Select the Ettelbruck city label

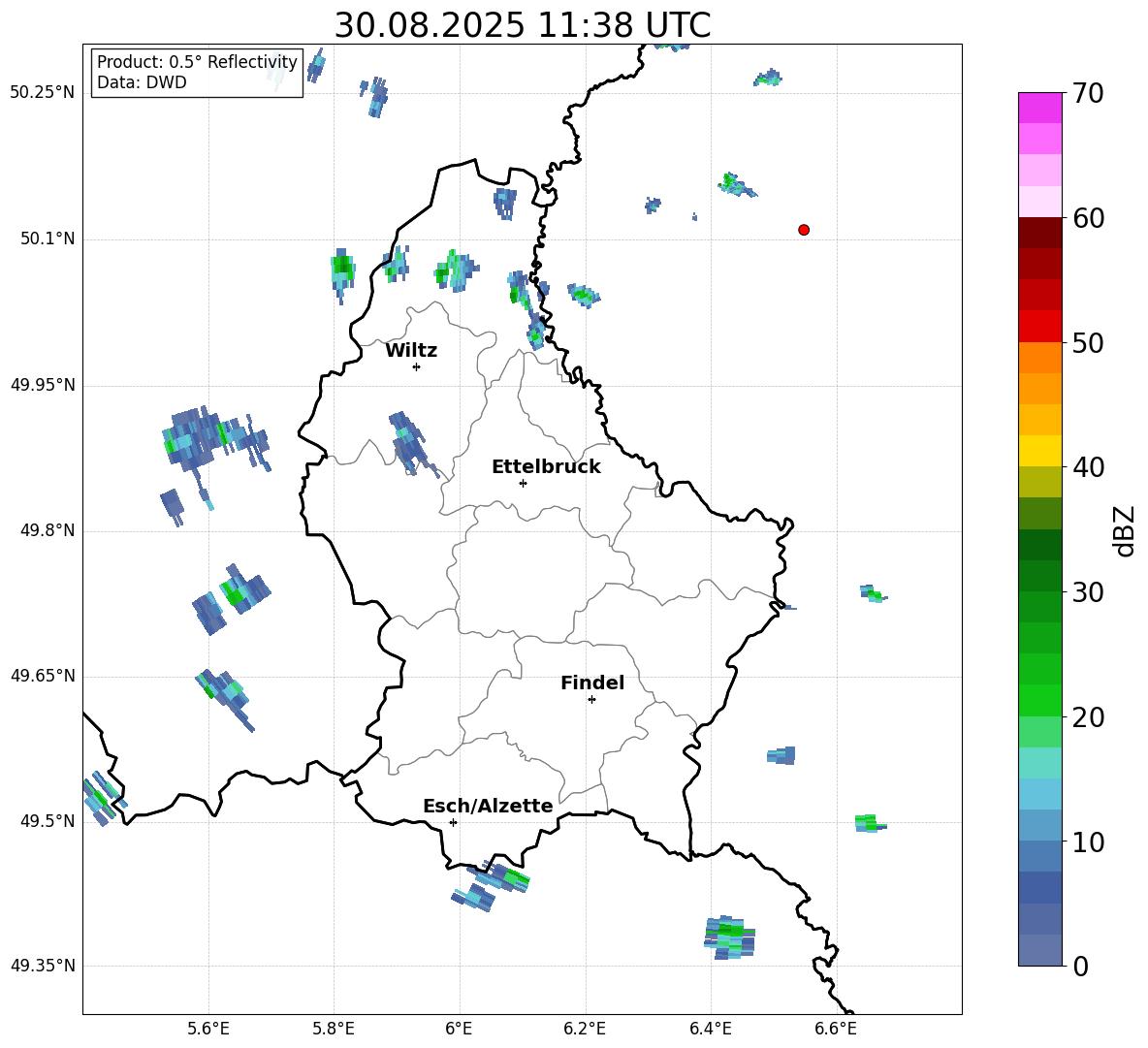[x=546, y=467]
